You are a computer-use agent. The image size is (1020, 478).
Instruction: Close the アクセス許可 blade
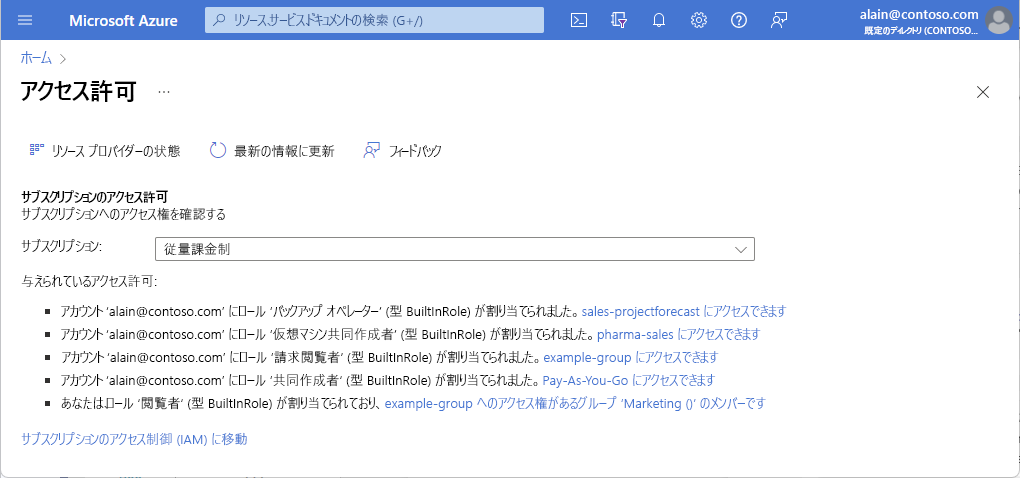click(983, 92)
